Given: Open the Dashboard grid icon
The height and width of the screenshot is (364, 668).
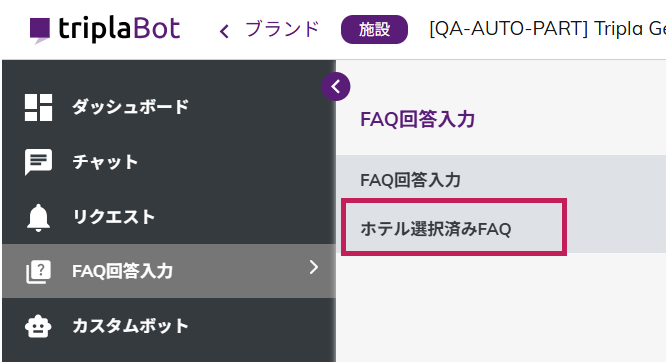Looking at the screenshot, I should tap(38, 107).
